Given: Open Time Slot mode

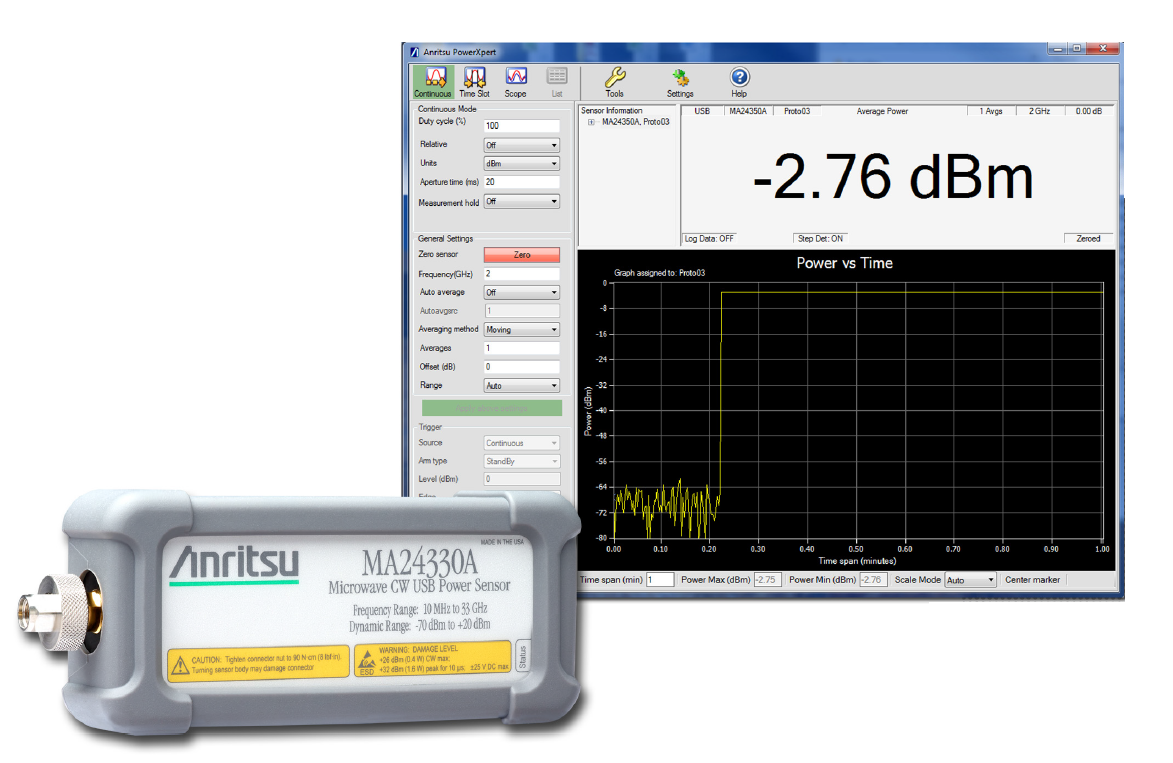Looking at the screenshot, I should [474, 82].
